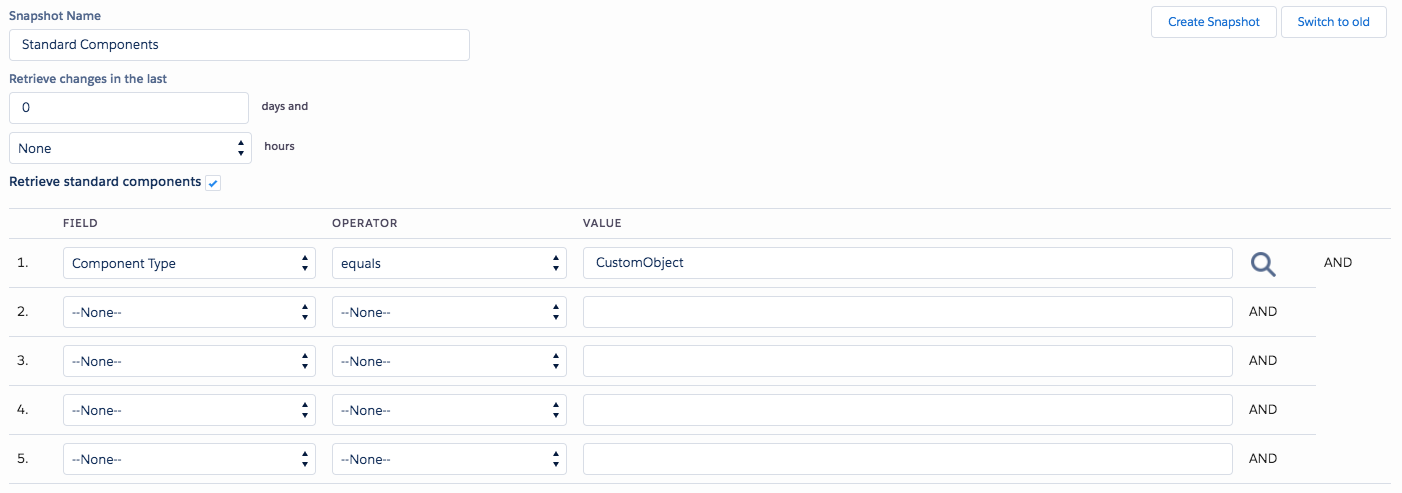Open the equals operator dropdown
Viewport: 1402px width, 493px height.
(449, 263)
